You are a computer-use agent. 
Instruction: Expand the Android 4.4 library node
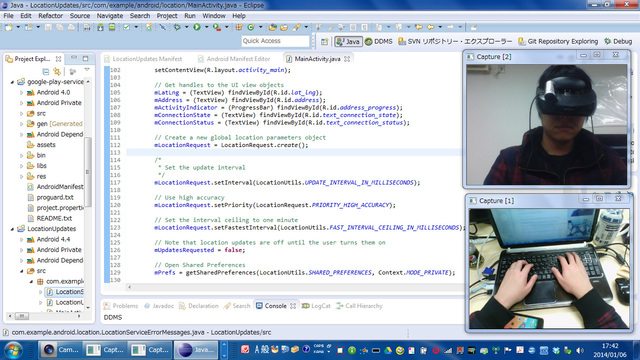coord(21,240)
